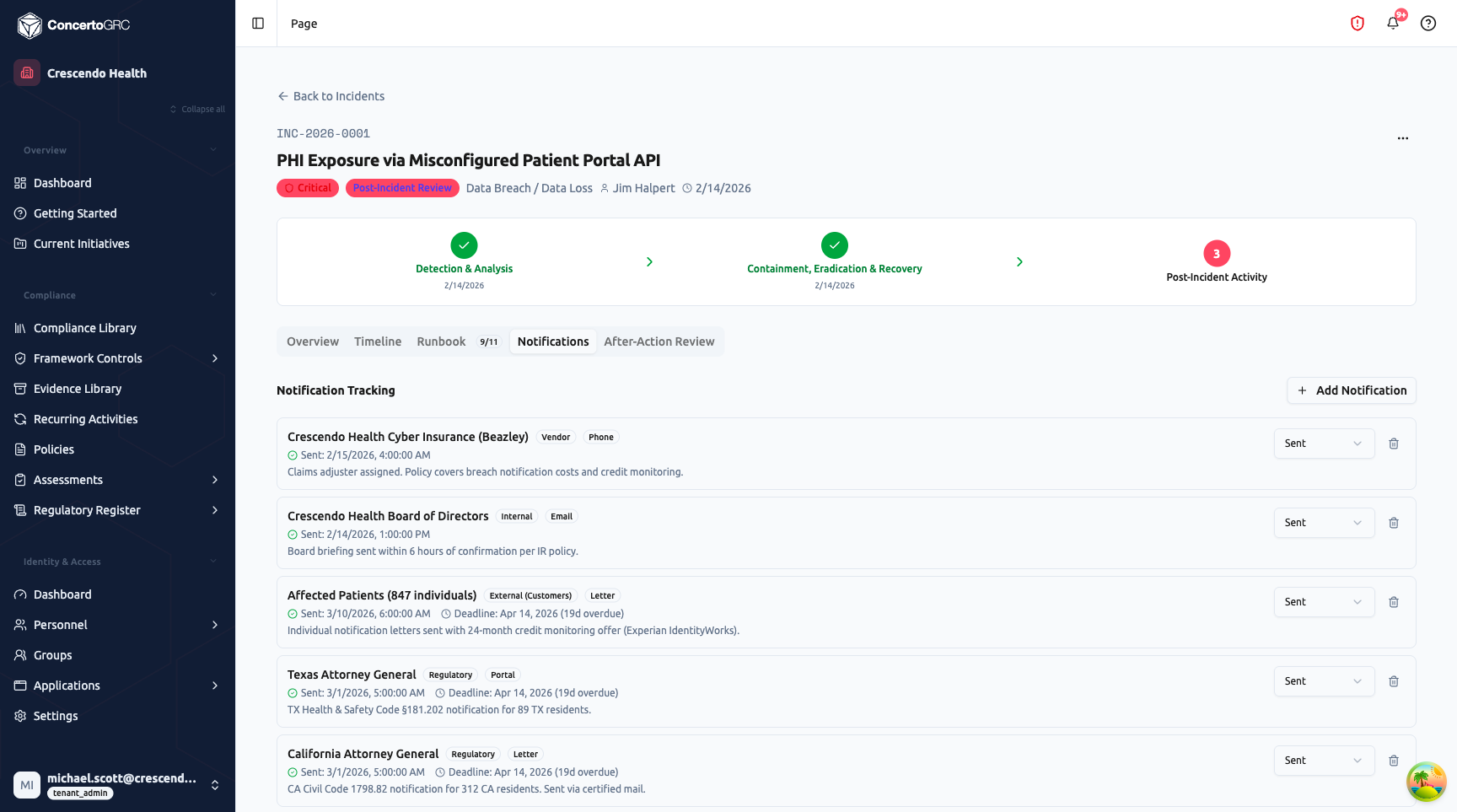
Task: Click the tenant_admin role badge
Action: coord(80,793)
